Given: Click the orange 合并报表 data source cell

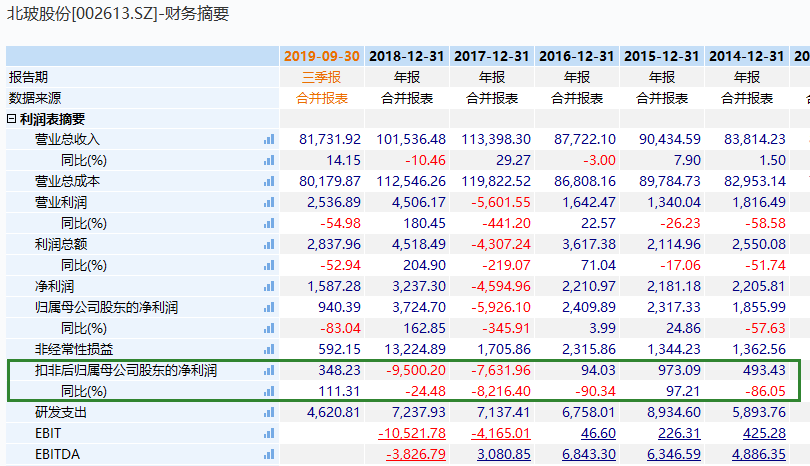Looking at the screenshot, I should (322, 98).
